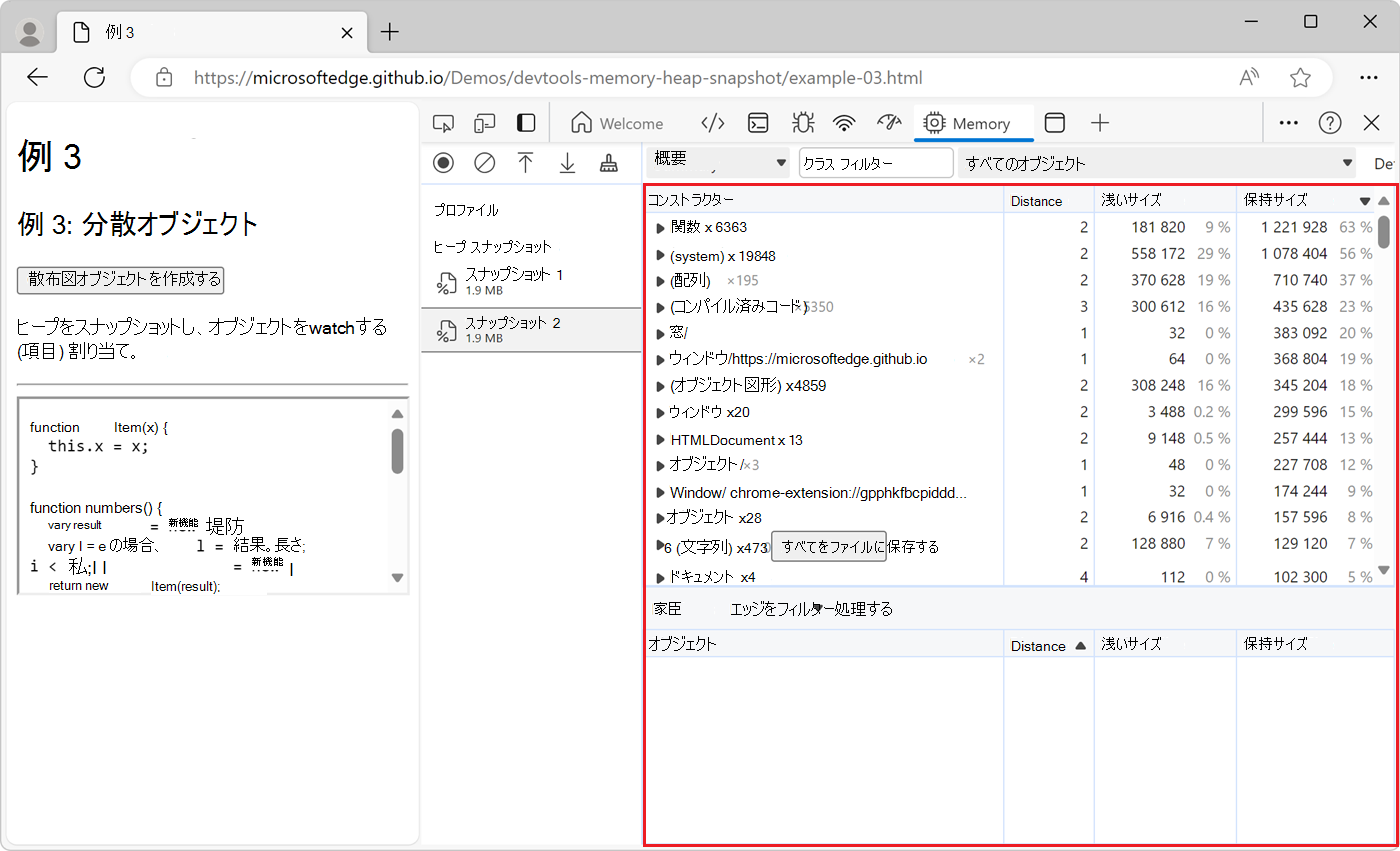
Task: Select スナップショット 1 profile
Action: [x=531, y=282]
